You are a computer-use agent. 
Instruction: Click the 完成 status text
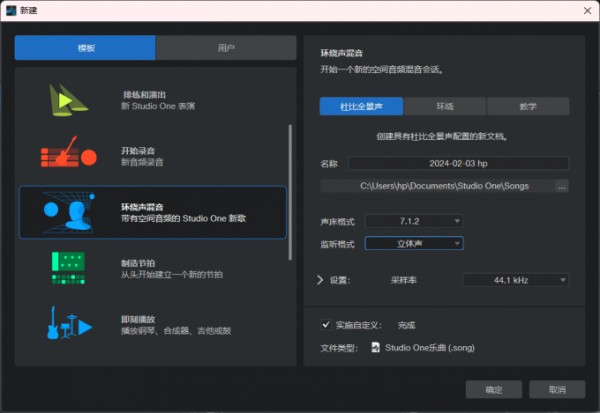click(406, 325)
